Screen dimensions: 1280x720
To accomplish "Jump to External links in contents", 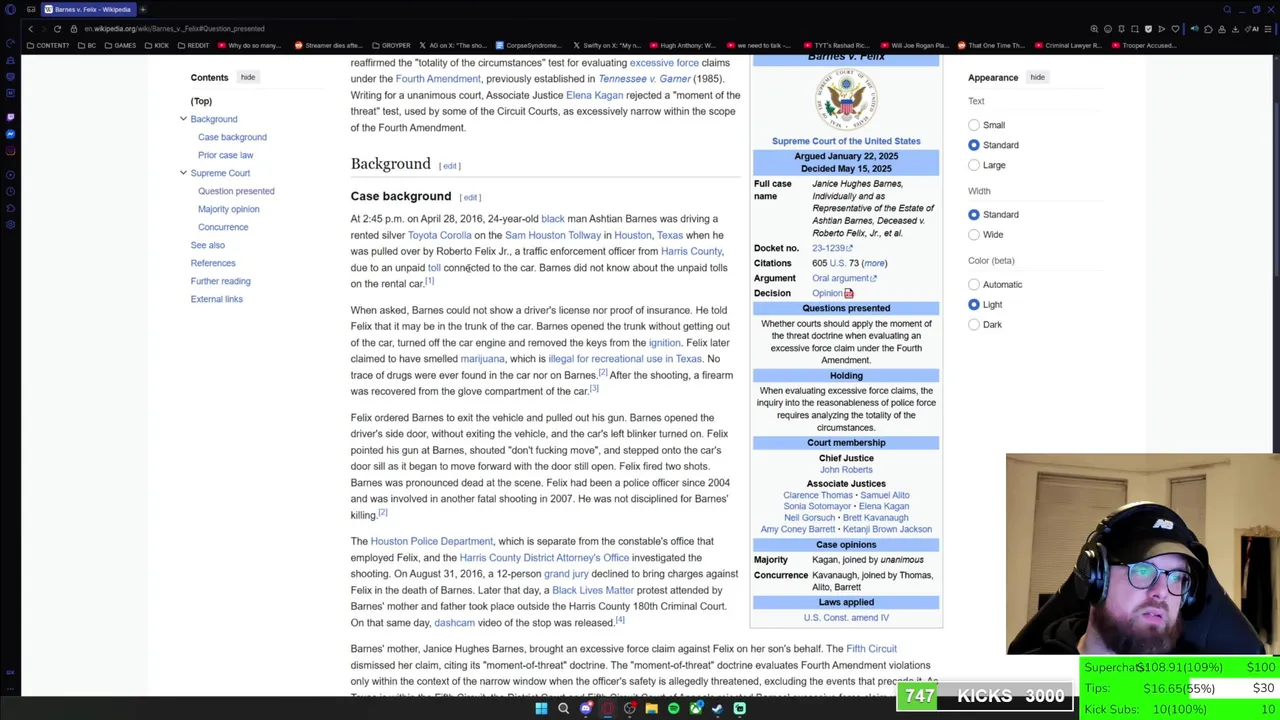I will (217, 299).
